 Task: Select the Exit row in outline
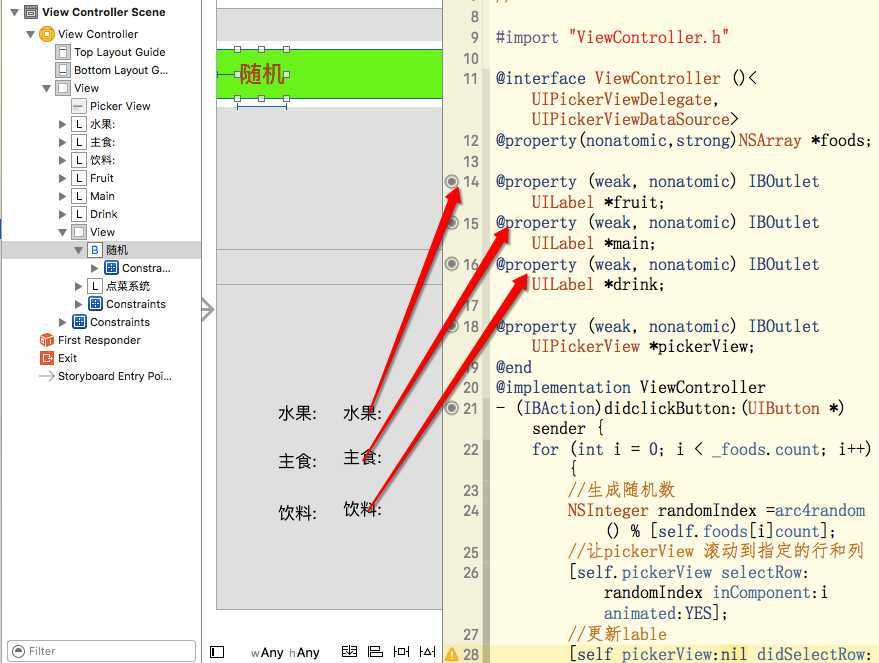[x=101, y=358]
